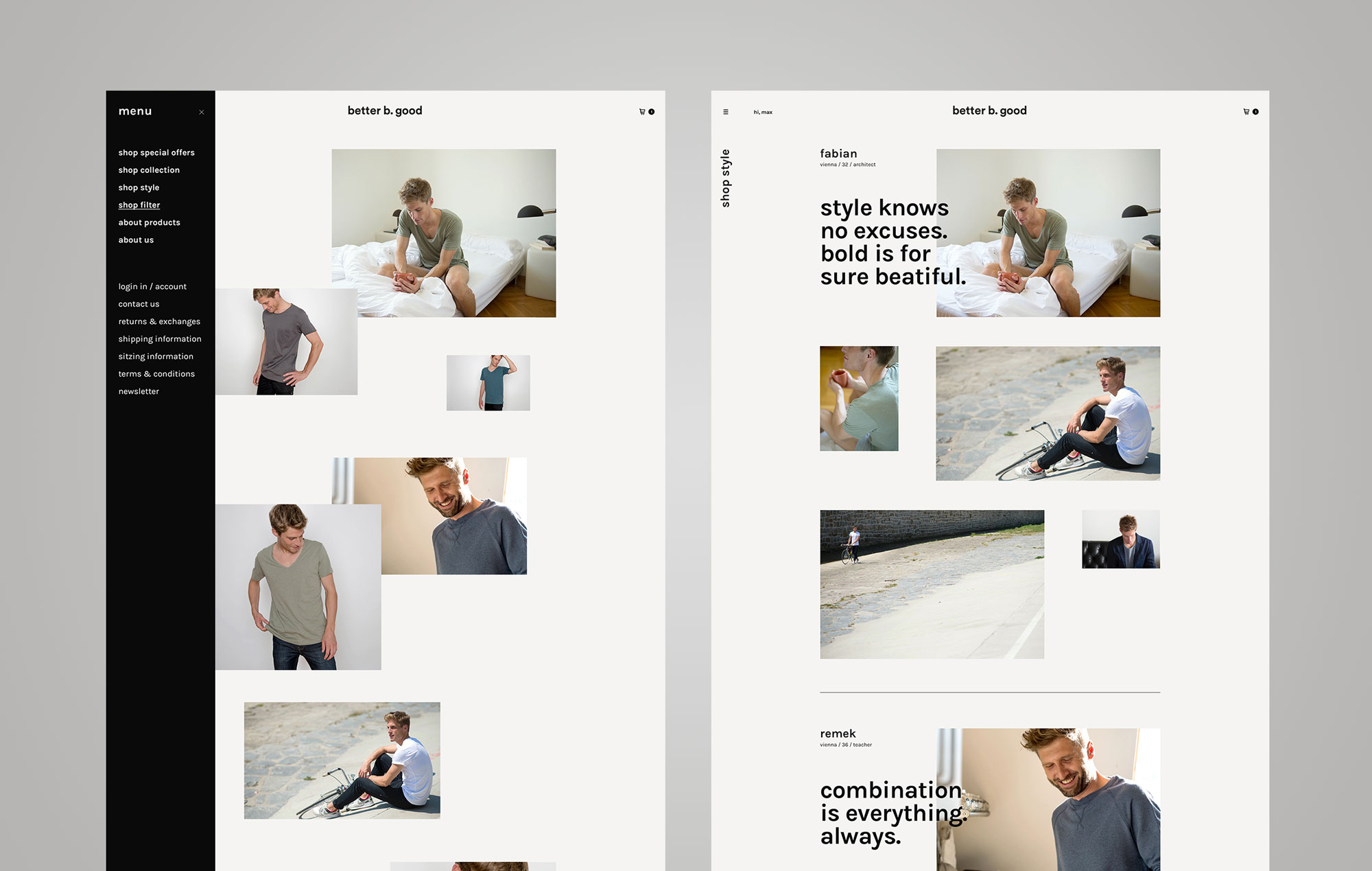This screenshot has width=1372, height=871.
Task: Open small photo of man in navy blazer
Action: click(1121, 539)
